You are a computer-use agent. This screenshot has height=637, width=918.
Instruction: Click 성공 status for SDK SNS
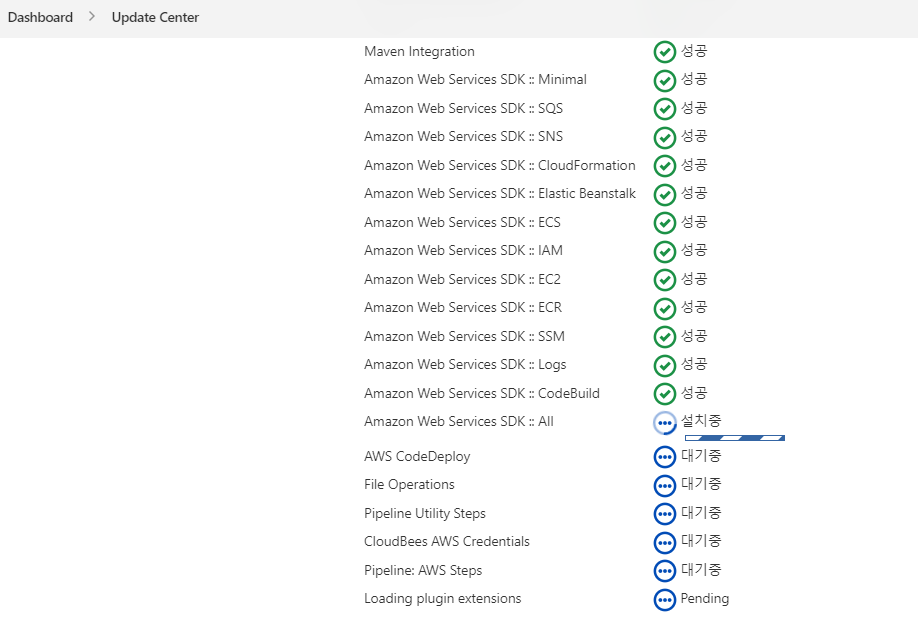pyautogui.click(x=694, y=136)
